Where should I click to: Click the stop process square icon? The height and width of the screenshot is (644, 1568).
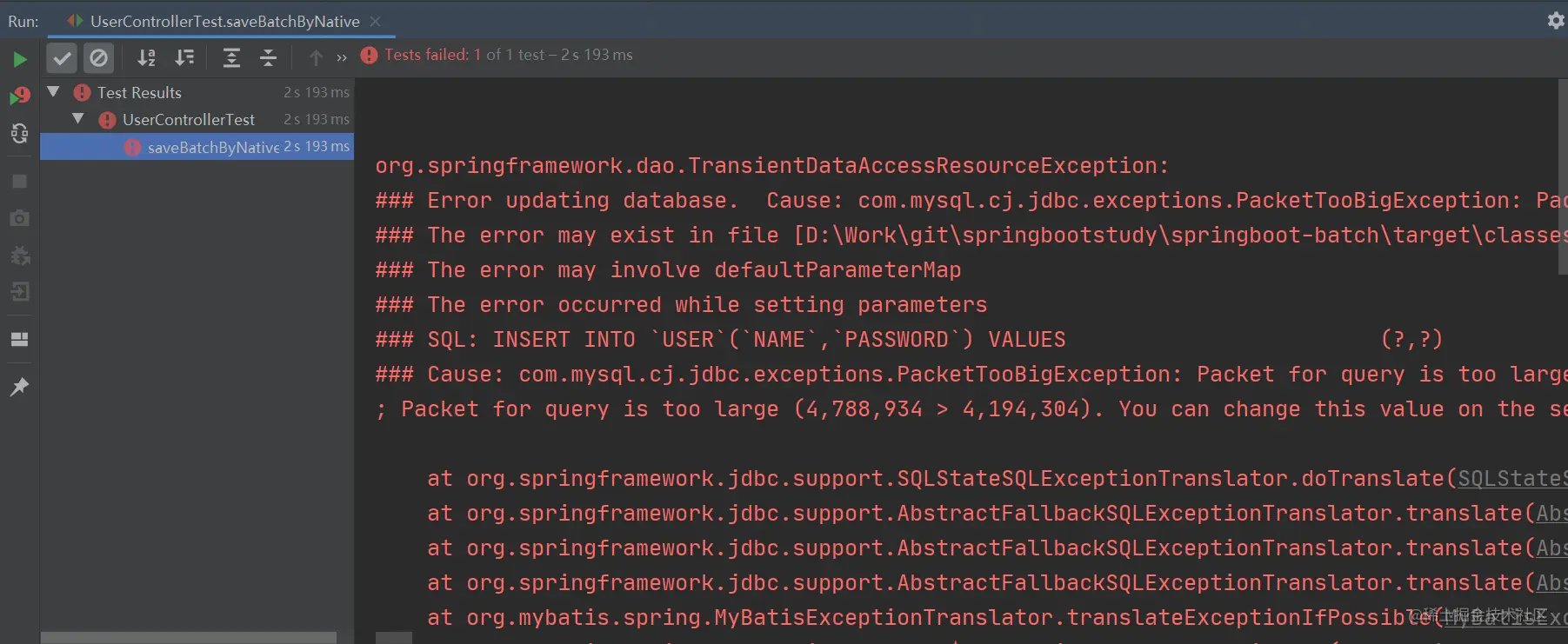pyautogui.click(x=19, y=181)
